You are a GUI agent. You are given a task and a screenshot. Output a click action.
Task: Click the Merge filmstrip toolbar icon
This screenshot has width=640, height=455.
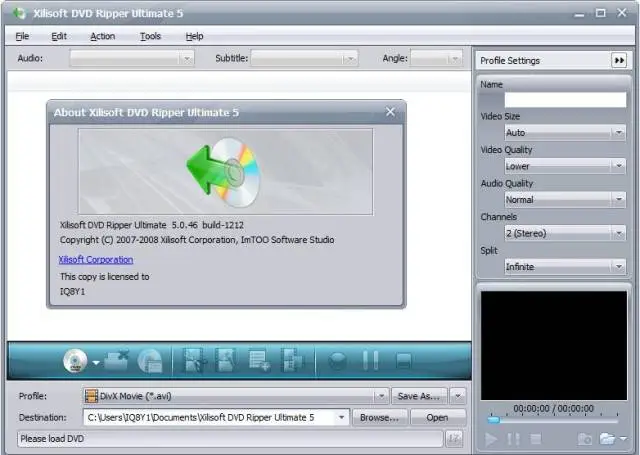(x=292, y=361)
